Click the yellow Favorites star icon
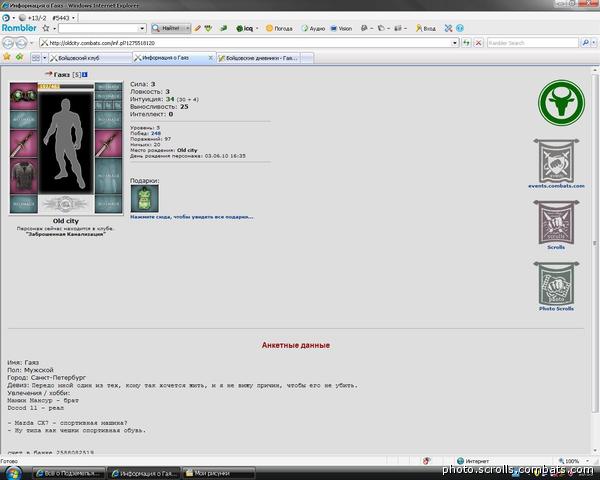600x480 pixels. pos(7,57)
